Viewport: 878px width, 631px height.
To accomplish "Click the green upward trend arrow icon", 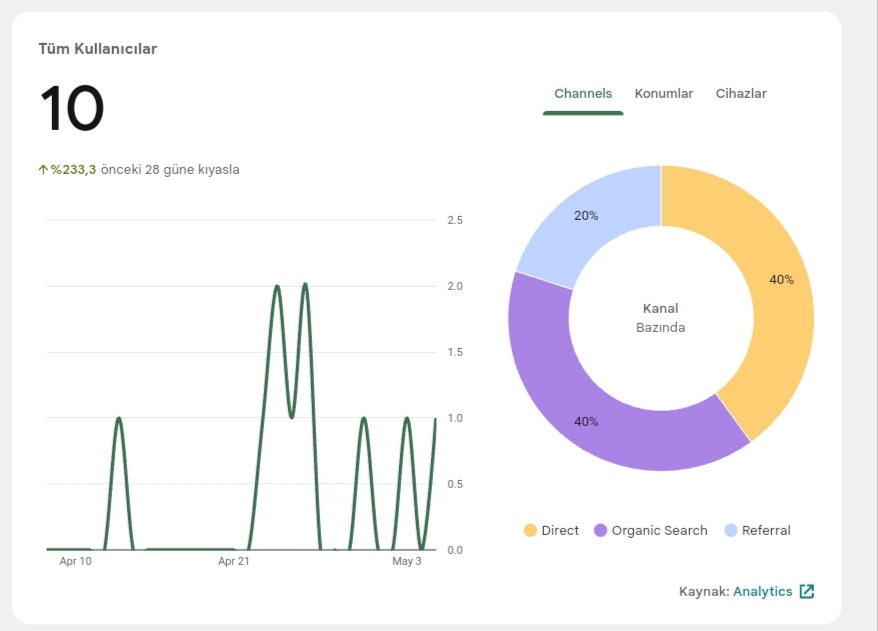I will coord(43,170).
